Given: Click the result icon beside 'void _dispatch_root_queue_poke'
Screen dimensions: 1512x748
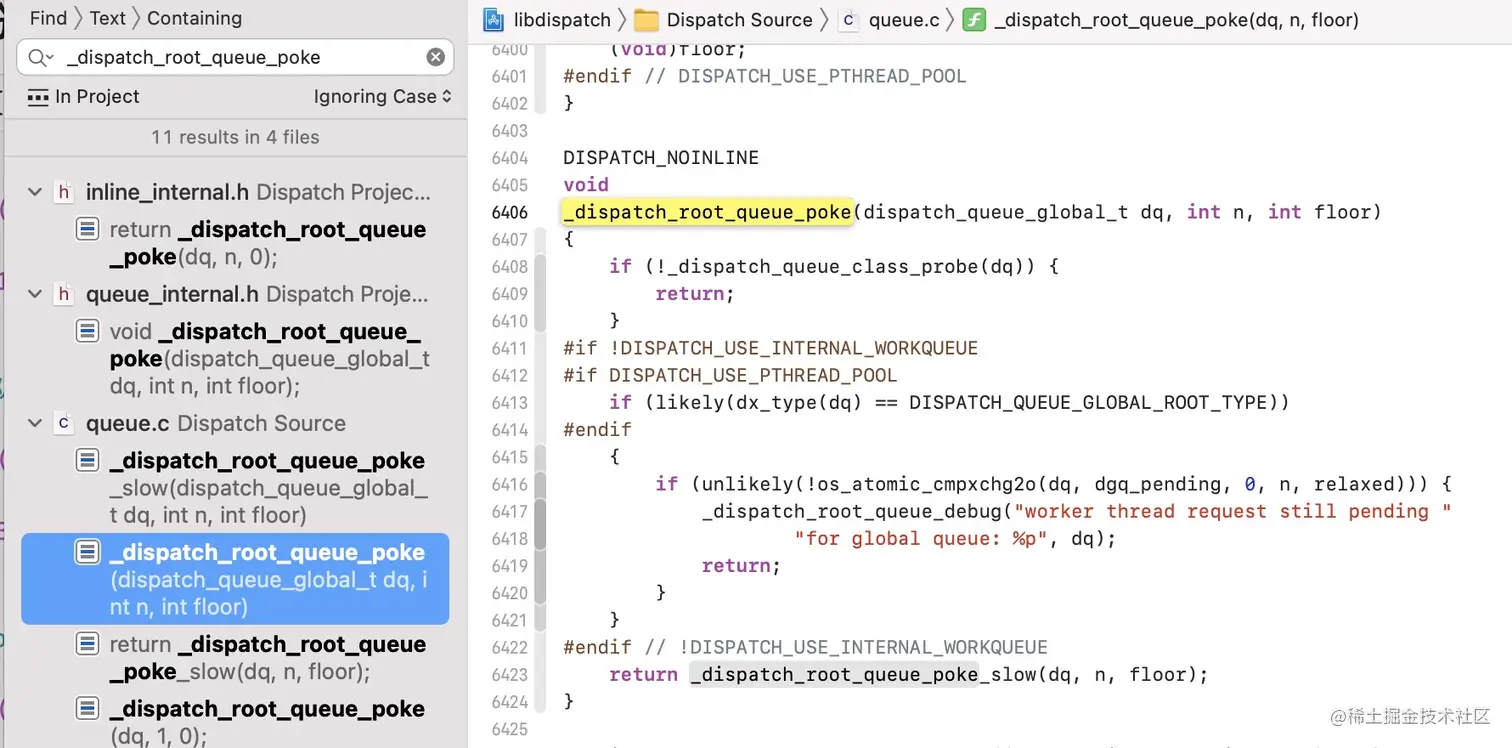Looking at the screenshot, I should [88, 332].
